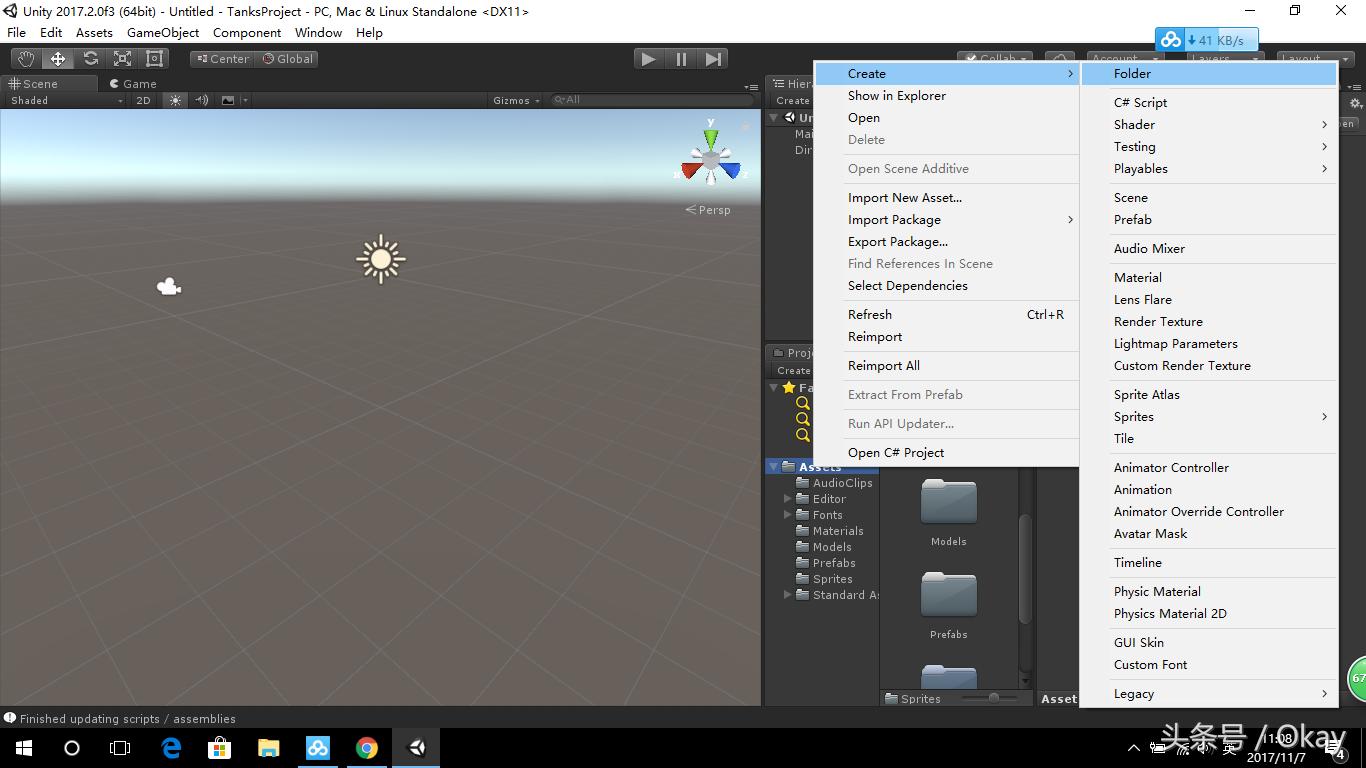
Task: Select the Rotate tool
Action: tap(89, 58)
